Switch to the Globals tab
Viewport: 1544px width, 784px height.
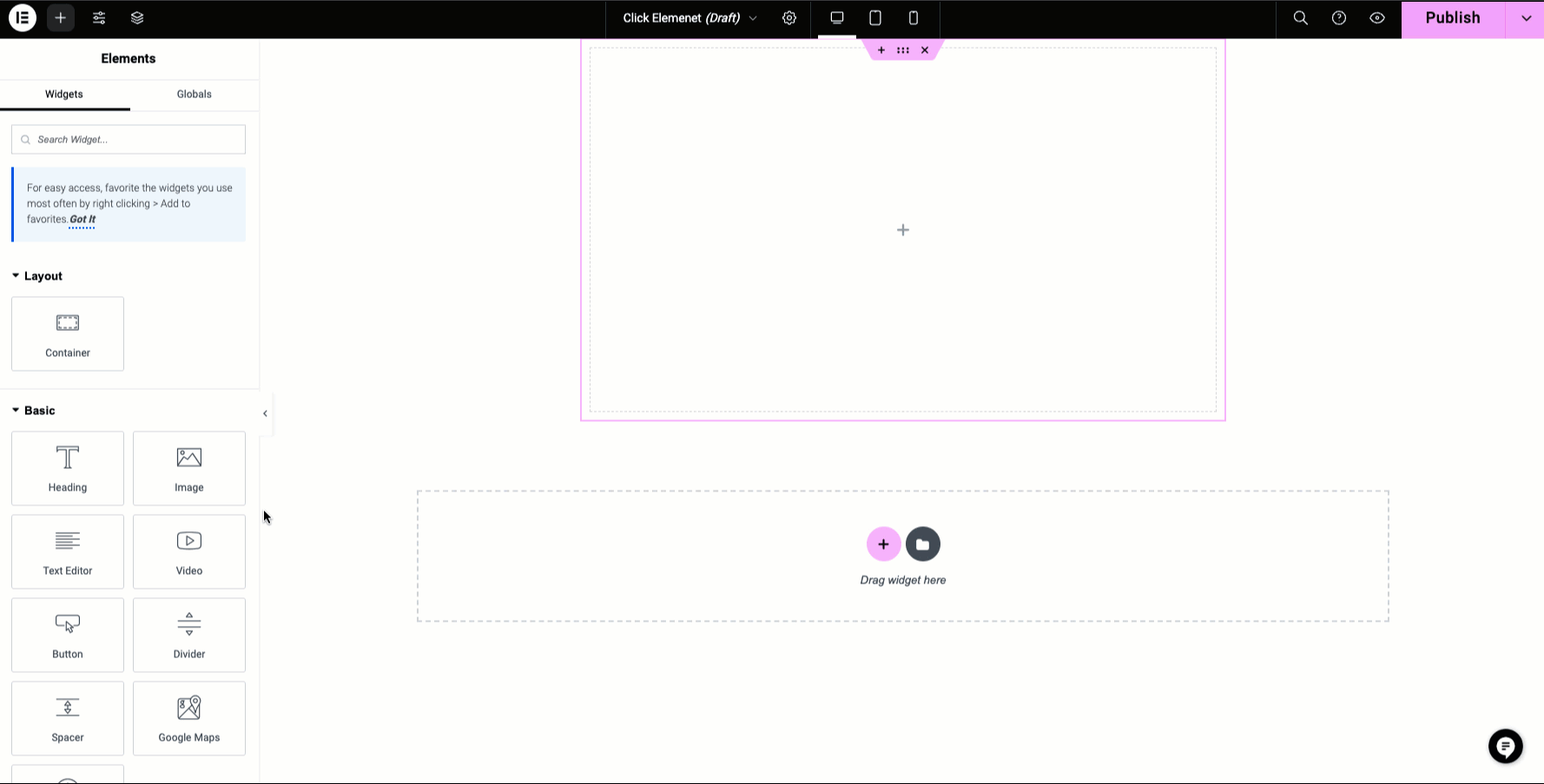pos(194,94)
